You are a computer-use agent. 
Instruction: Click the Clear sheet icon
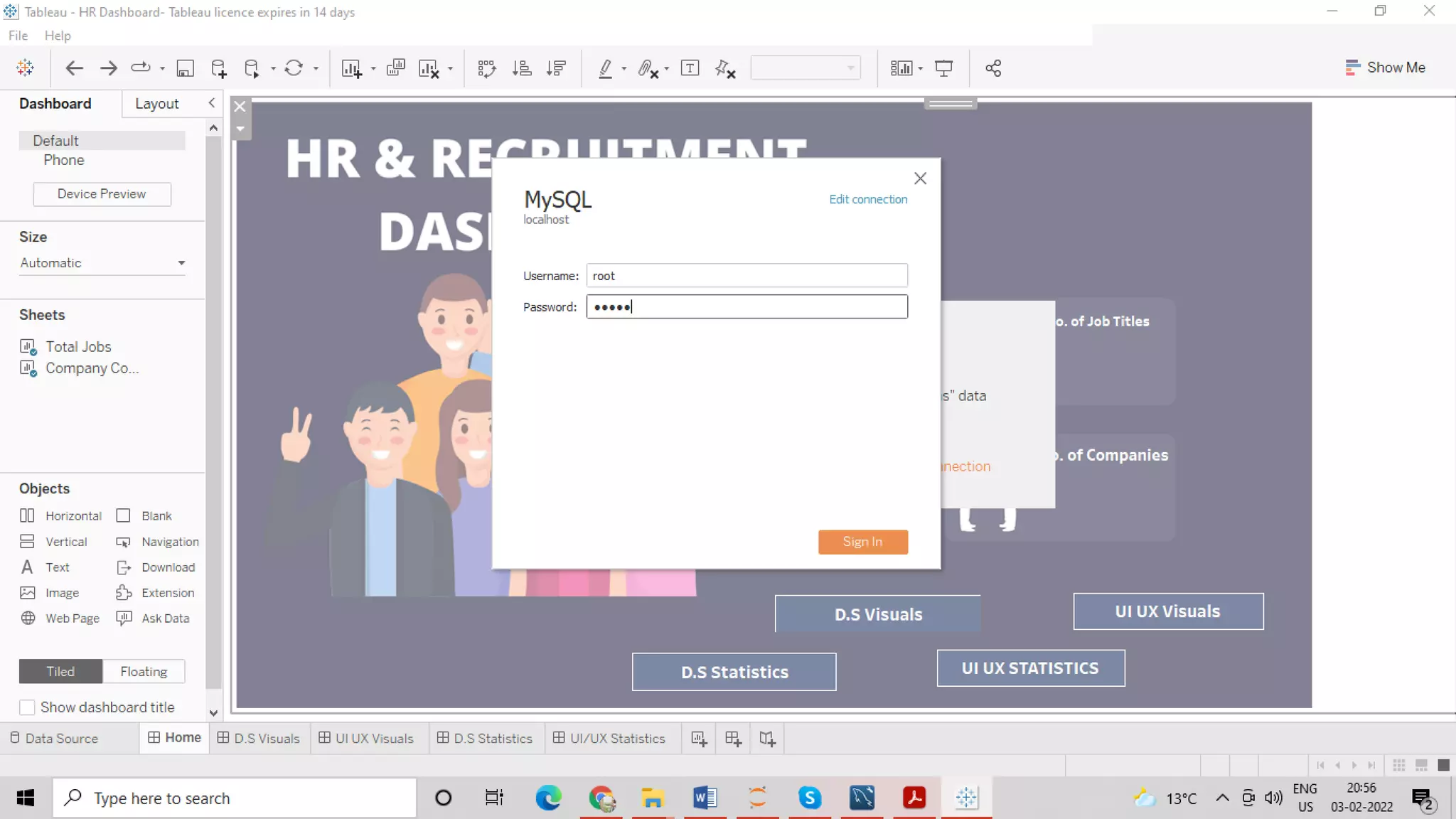[x=429, y=68]
